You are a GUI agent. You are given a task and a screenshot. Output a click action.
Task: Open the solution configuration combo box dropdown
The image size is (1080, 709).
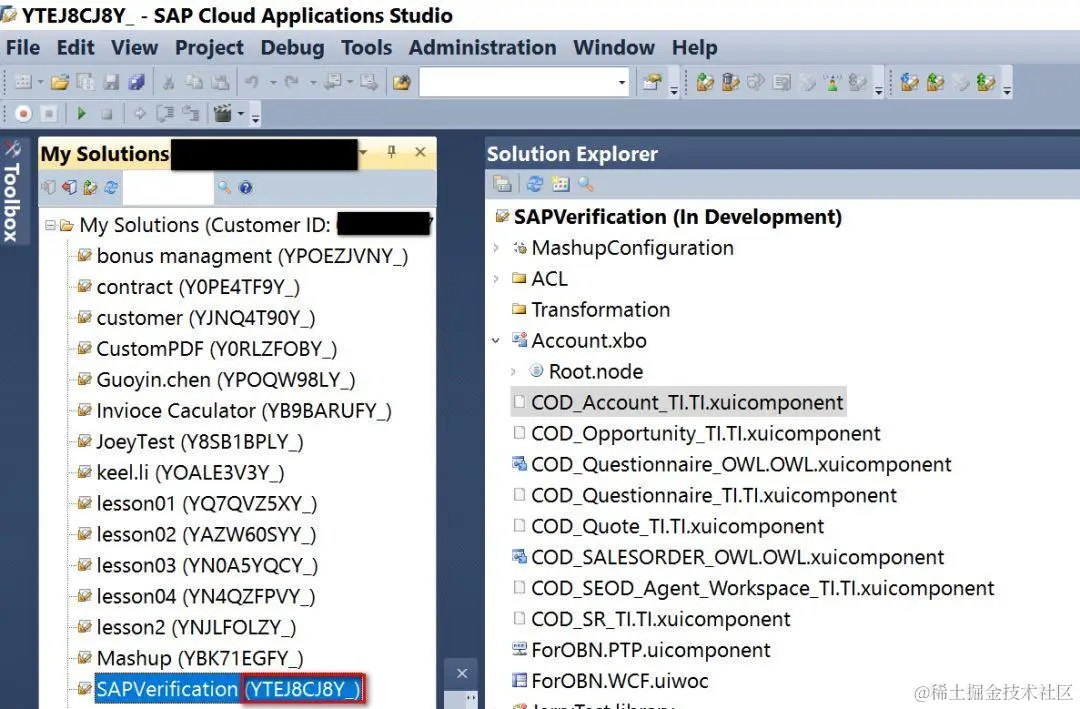click(622, 83)
